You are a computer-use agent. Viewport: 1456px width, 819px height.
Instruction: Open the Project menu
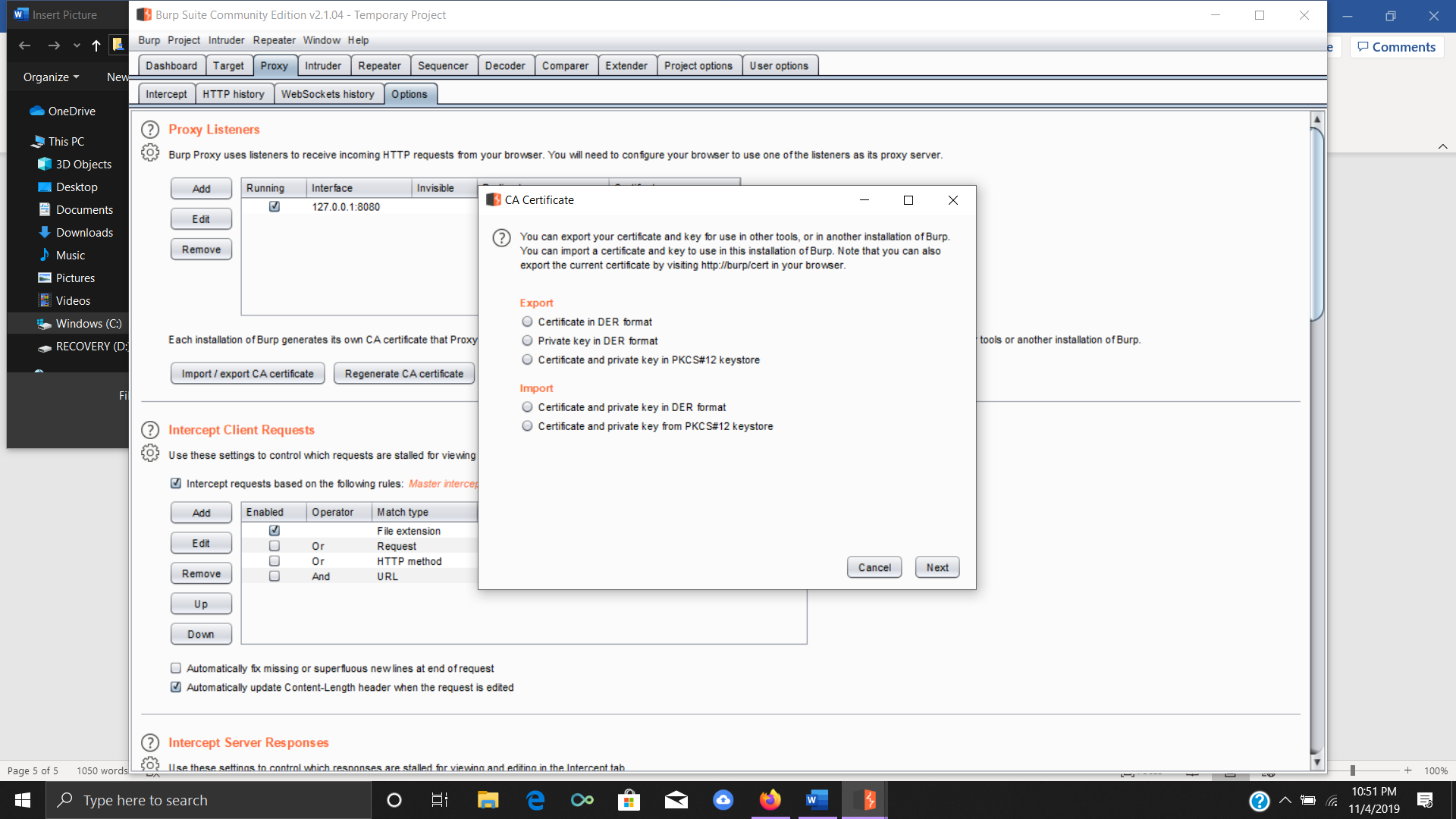[184, 40]
